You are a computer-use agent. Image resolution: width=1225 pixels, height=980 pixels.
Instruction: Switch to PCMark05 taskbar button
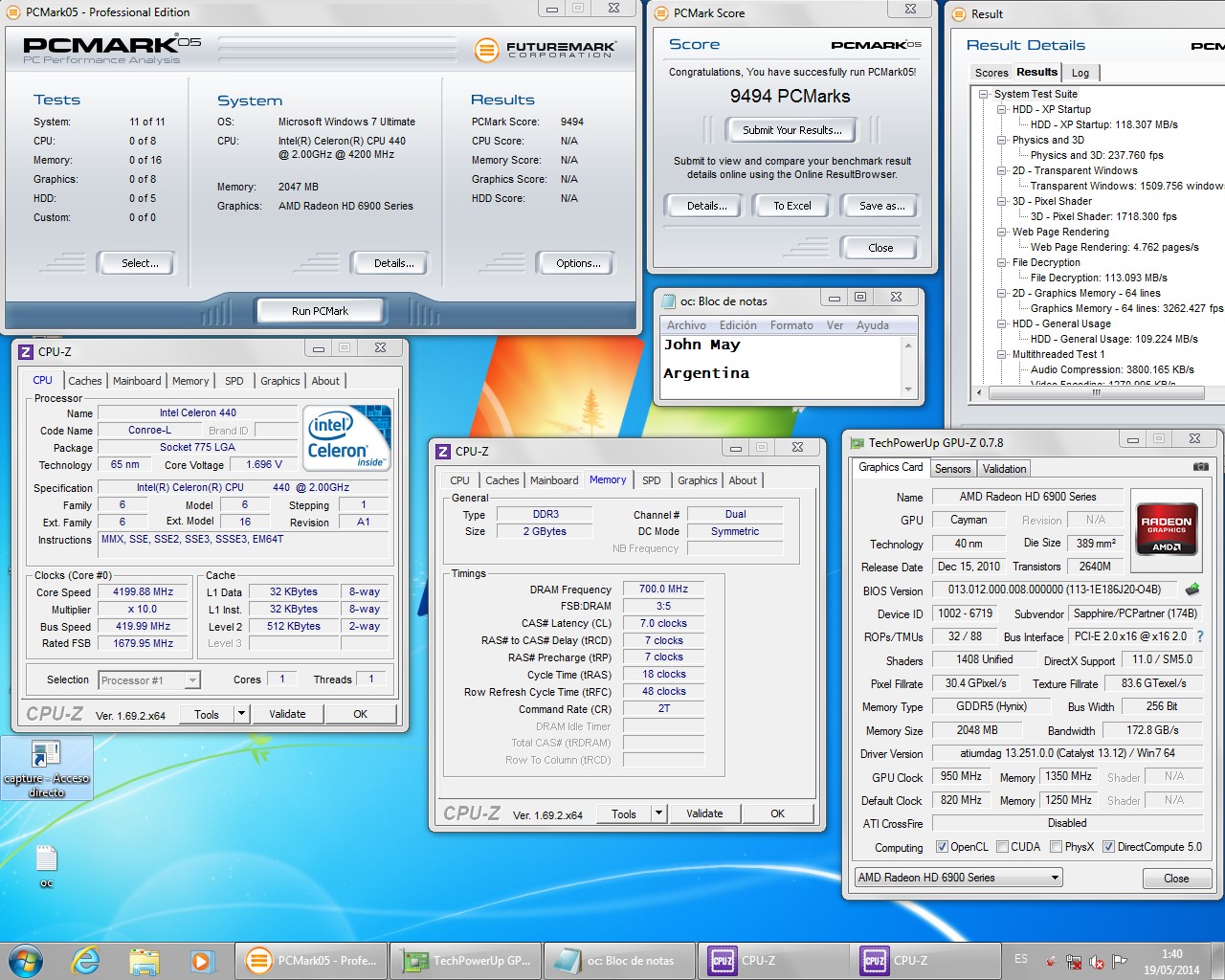[310, 961]
